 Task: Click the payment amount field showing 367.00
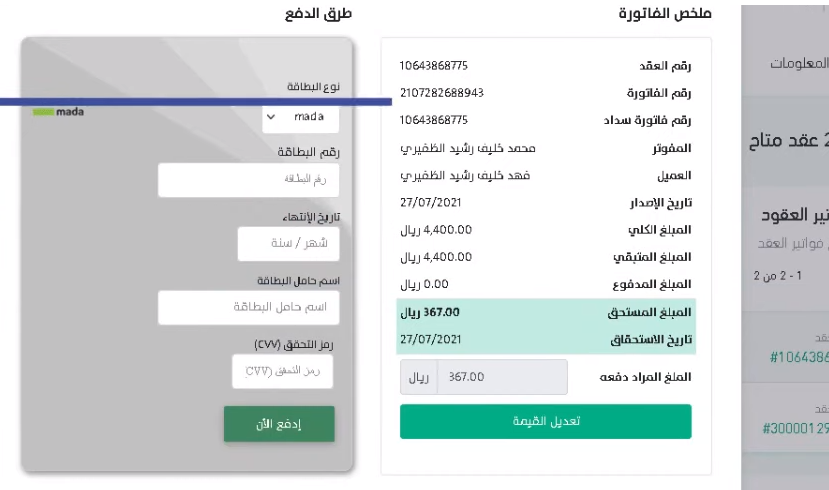pyautogui.click(x=502, y=377)
